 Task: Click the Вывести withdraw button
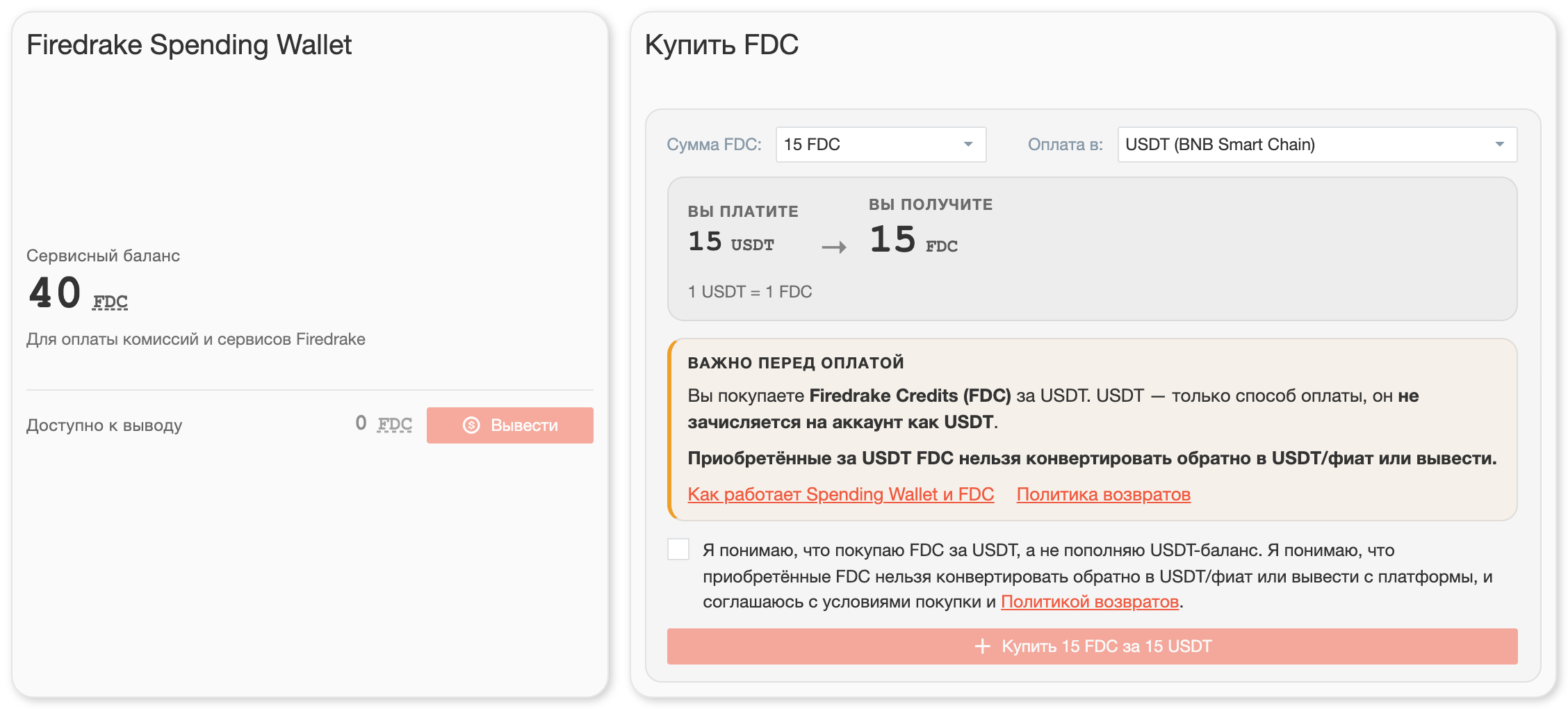coord(509,425)
